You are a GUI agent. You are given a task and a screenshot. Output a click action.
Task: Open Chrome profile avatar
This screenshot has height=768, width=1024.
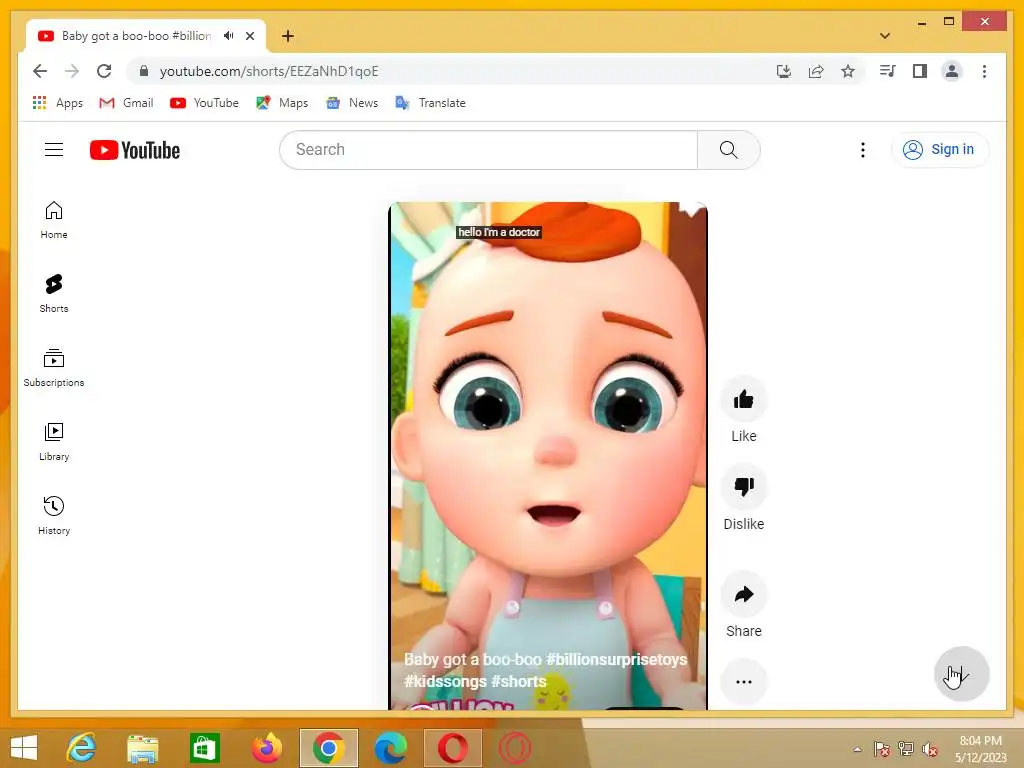click(x=952, y=71)
